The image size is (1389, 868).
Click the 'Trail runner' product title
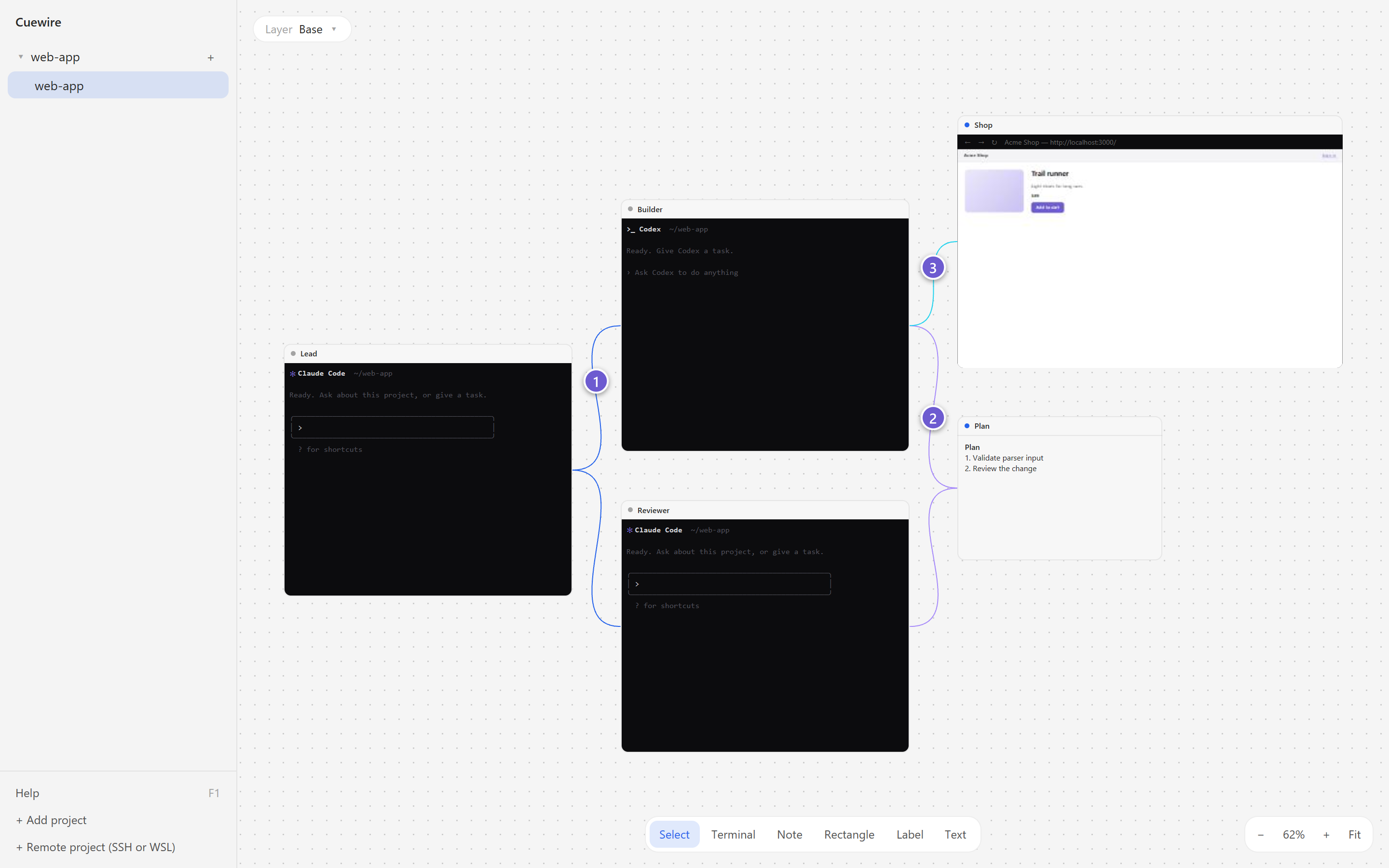click(x=1049, y=174)
